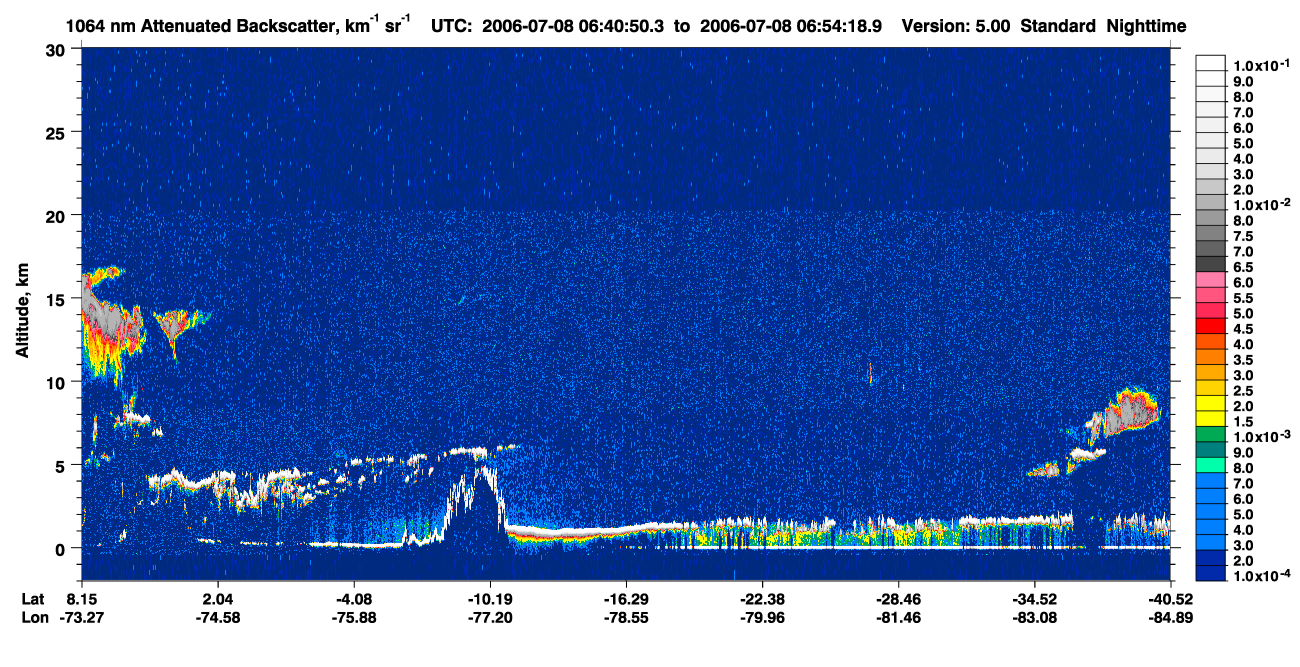The image size is (1300, 667).
Task: Click latitude value "-4.08"
Action: pyautogui.click(x=353, y=599)
